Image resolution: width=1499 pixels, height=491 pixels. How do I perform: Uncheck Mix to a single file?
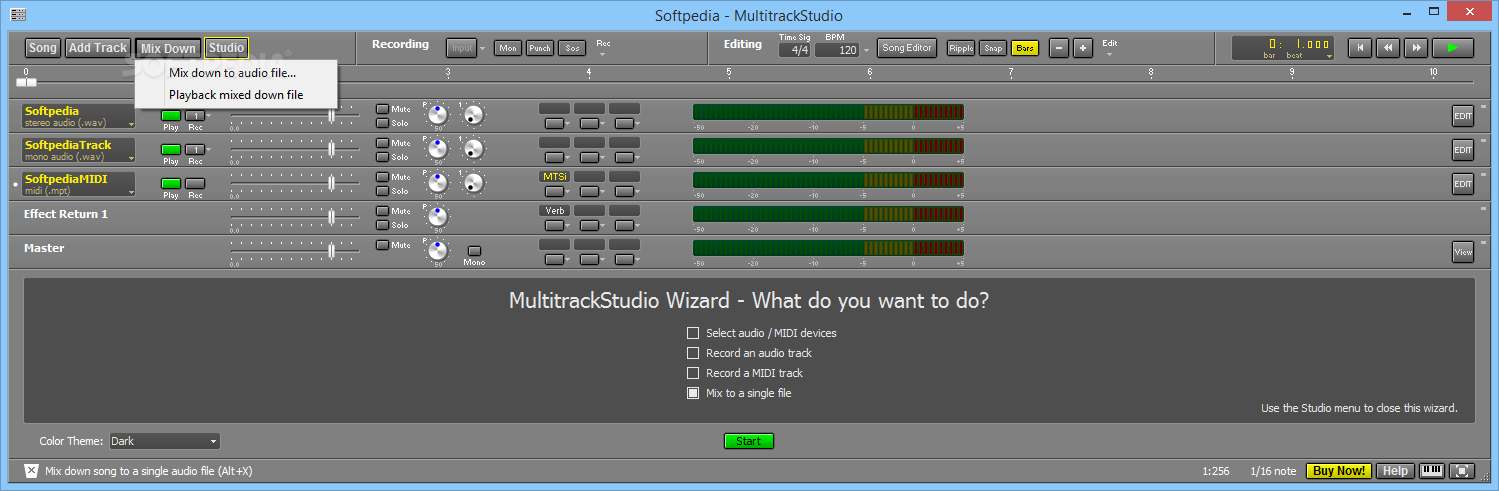coord(693,393)
